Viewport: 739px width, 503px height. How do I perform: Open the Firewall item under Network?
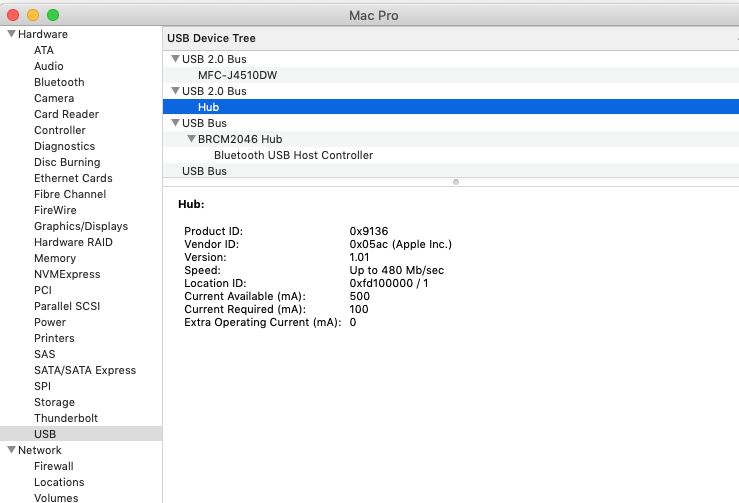54,466
